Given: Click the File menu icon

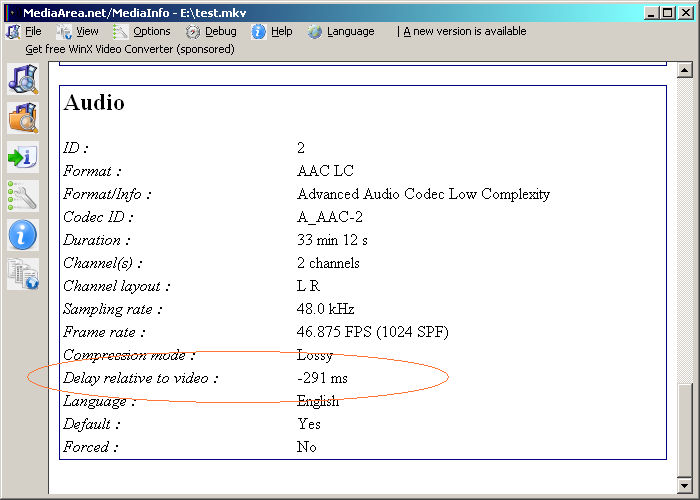Looking at the screenshot, I should tap(13, 32).
